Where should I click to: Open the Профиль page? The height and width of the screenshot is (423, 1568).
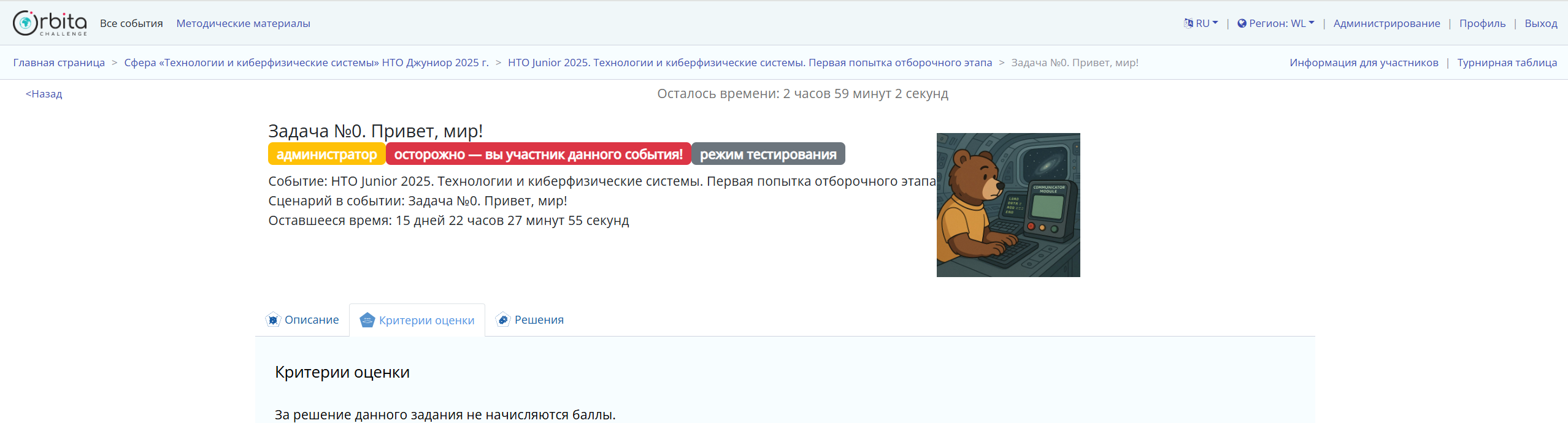[x=1482, y=23]
